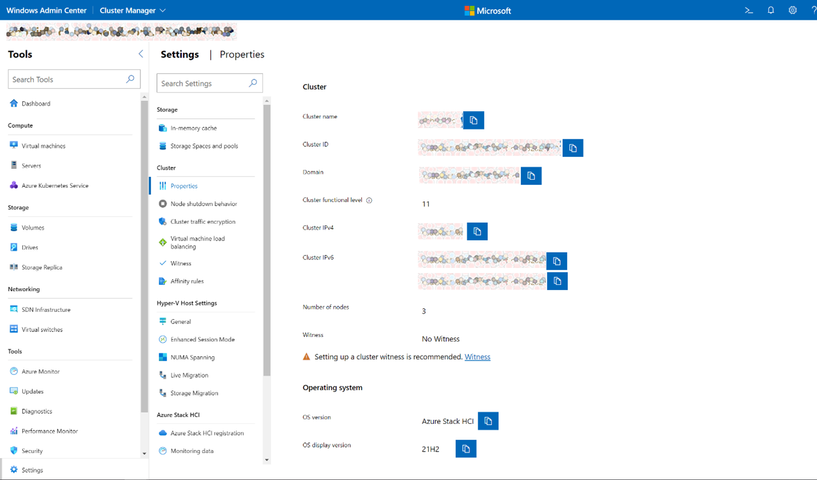817x480 pixels.
Task: Click the SDN Infrastructure icon
Action: coord(14,310)
